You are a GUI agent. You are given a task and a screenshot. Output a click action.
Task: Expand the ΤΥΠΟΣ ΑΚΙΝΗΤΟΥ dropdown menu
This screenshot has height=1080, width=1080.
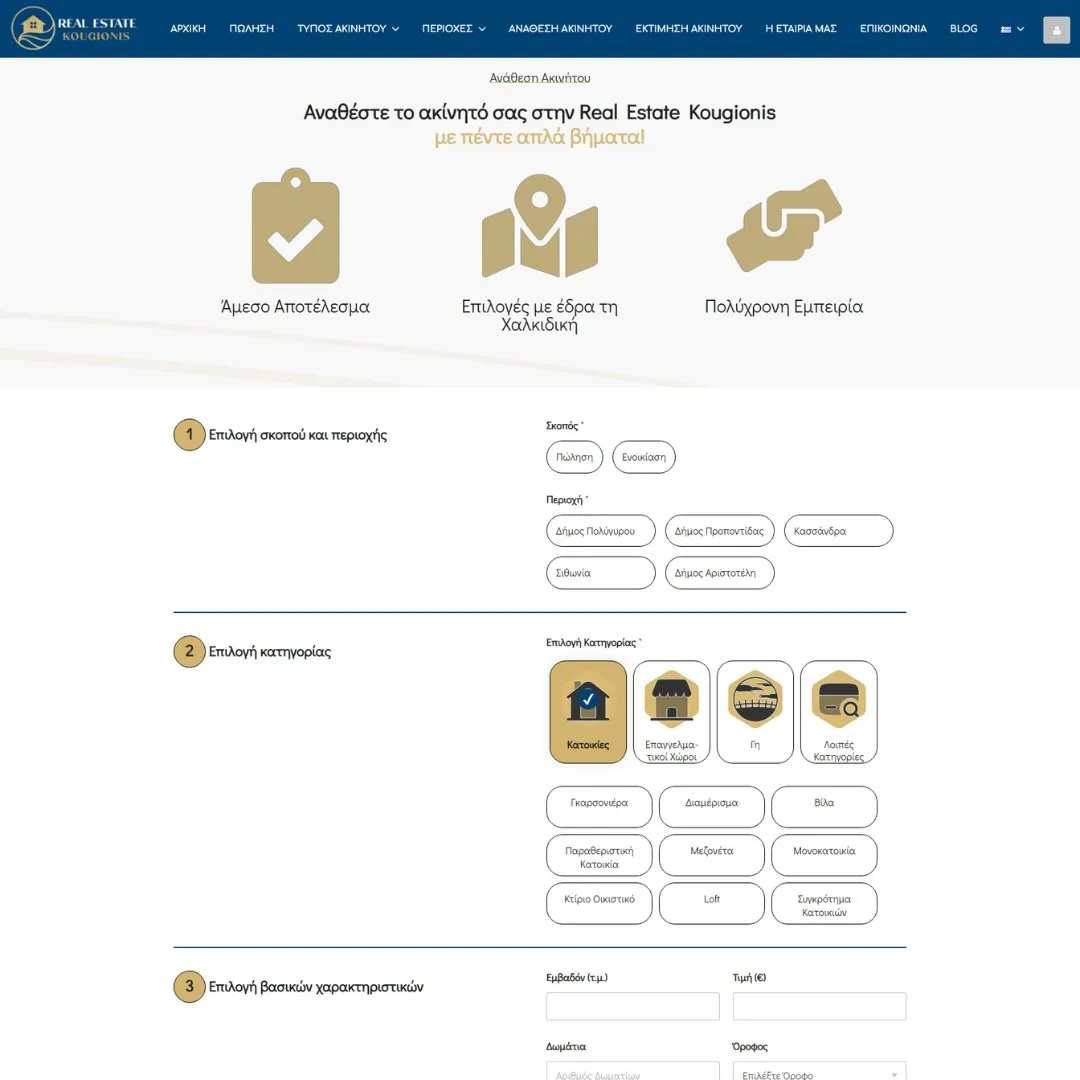[x=348, y=29]
